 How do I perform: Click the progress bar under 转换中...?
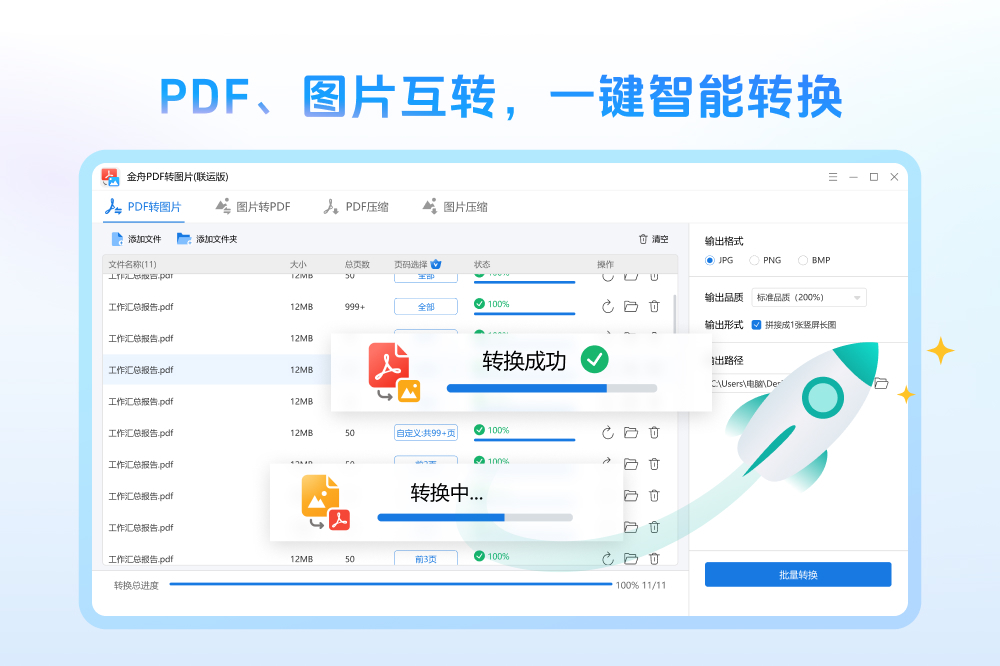tap(475, 517)
